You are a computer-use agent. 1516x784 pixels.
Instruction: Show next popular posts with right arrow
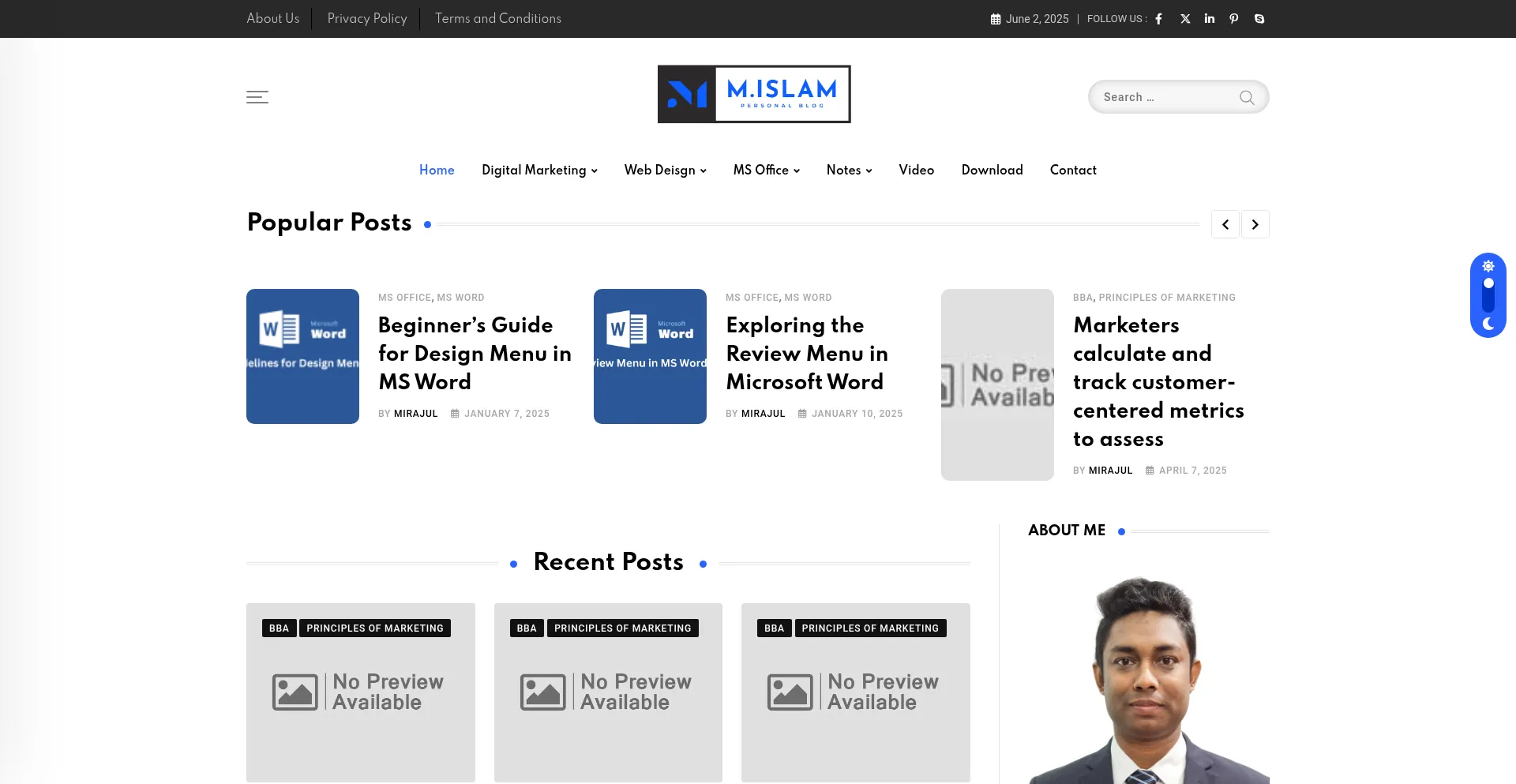click(1255, 224)
